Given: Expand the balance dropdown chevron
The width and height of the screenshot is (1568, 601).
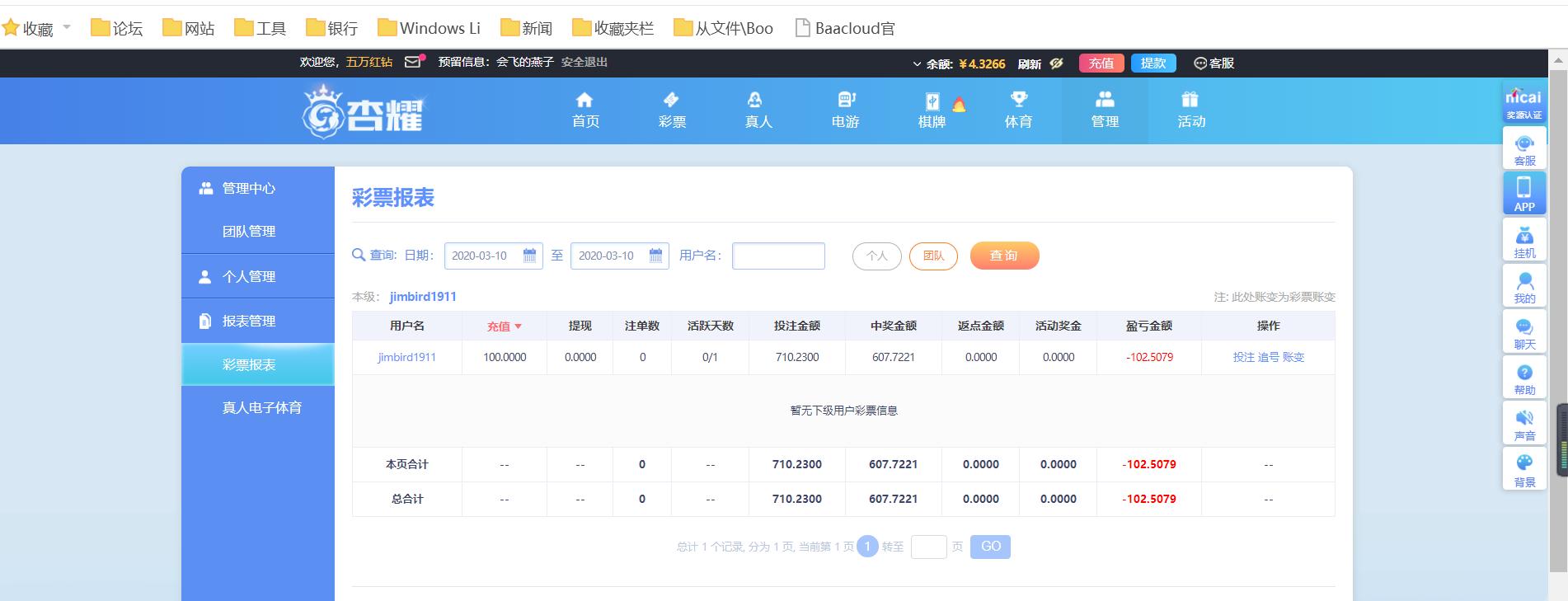Looking at the screenshot, I should click(917, 63).
